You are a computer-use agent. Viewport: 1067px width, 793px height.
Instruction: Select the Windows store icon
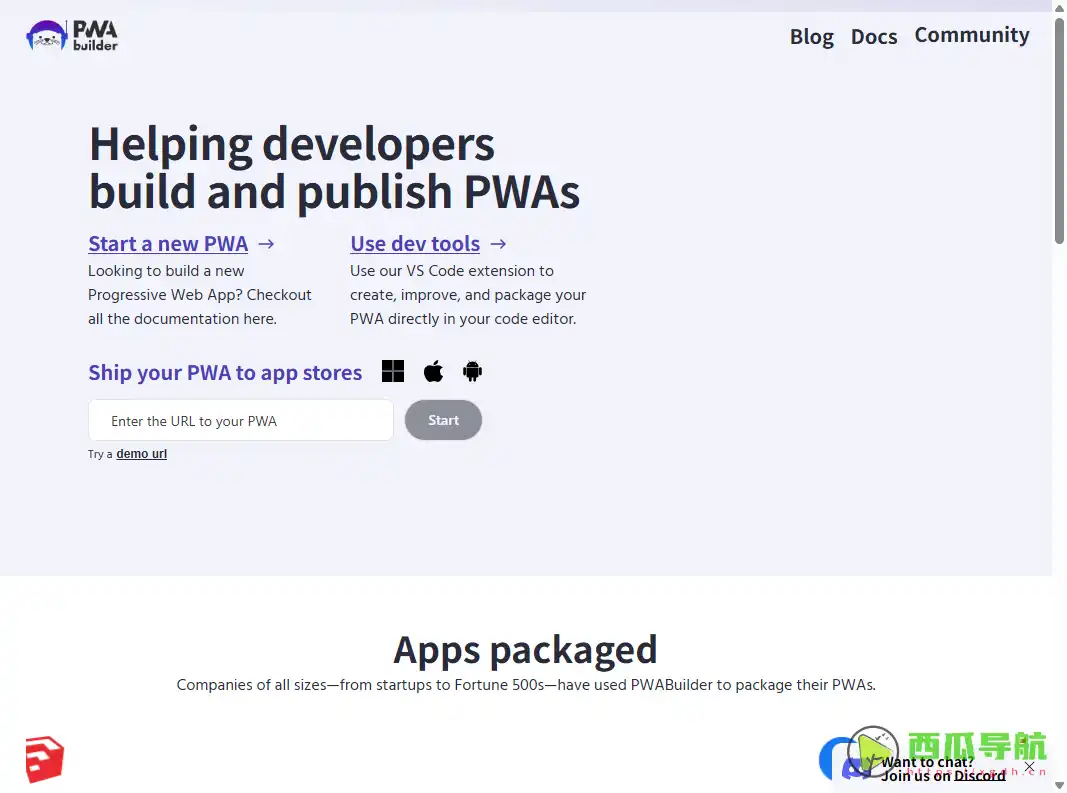pyautogui.click(x=393, y=371)
